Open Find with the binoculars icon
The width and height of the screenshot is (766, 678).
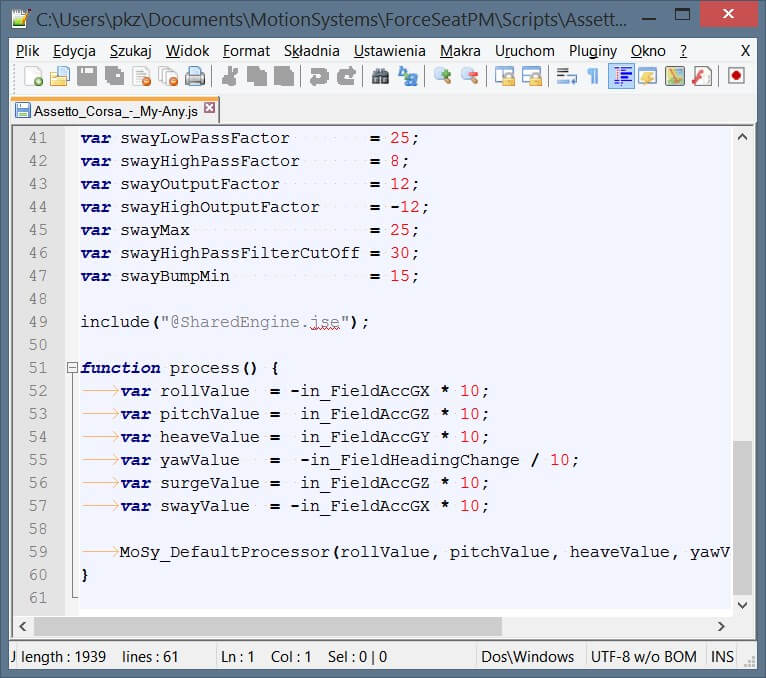(x=381, y=77)
